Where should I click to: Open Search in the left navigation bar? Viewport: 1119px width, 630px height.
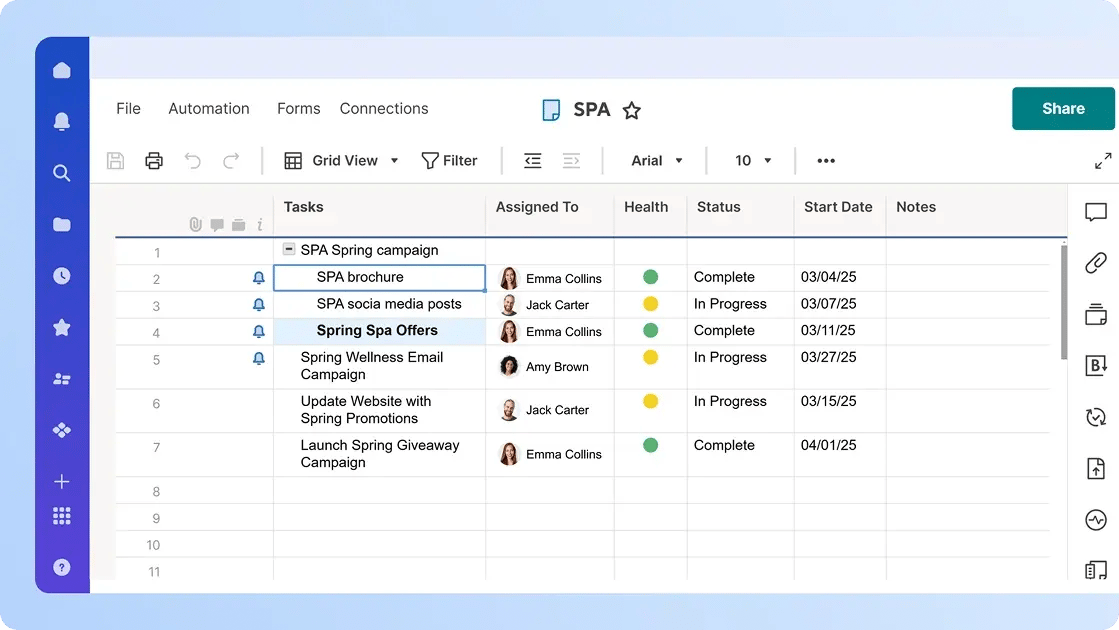point(61,172)
